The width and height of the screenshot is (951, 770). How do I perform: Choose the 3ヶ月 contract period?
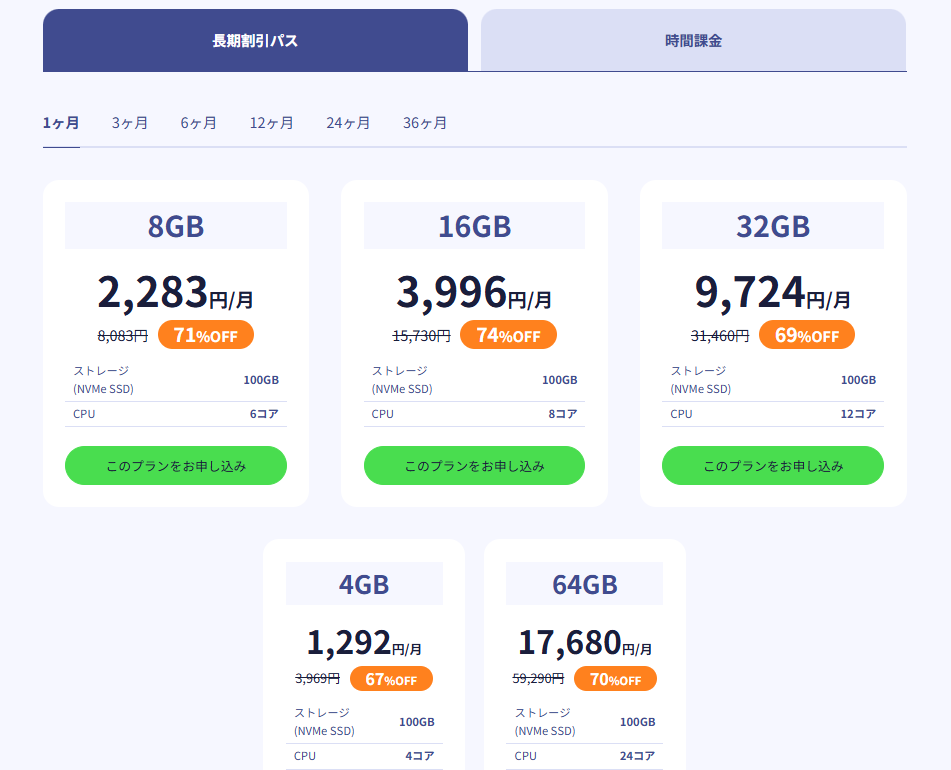pos(130,123)
